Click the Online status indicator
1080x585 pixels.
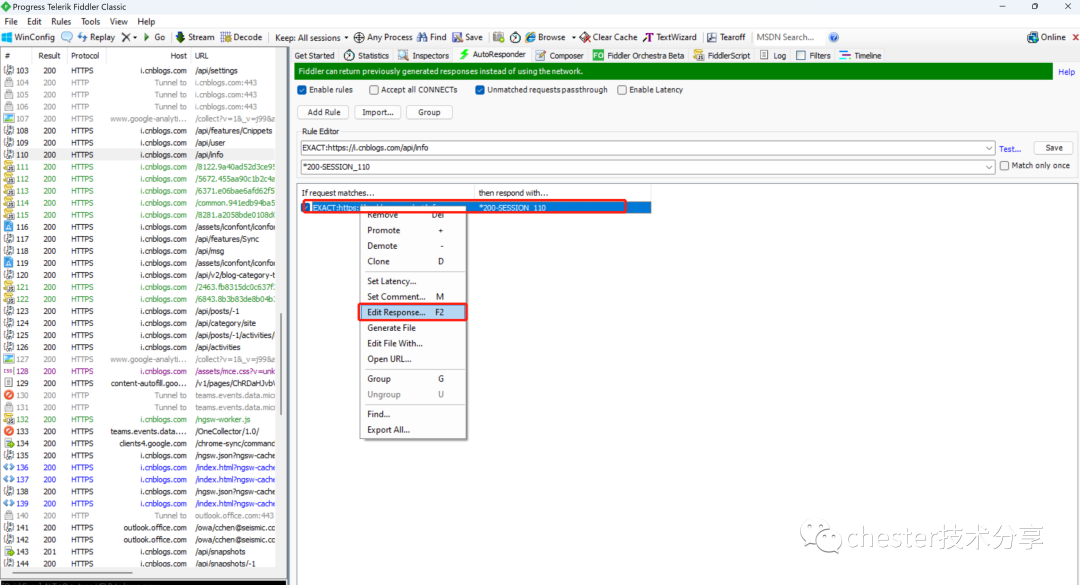[x=1046, y=37]
